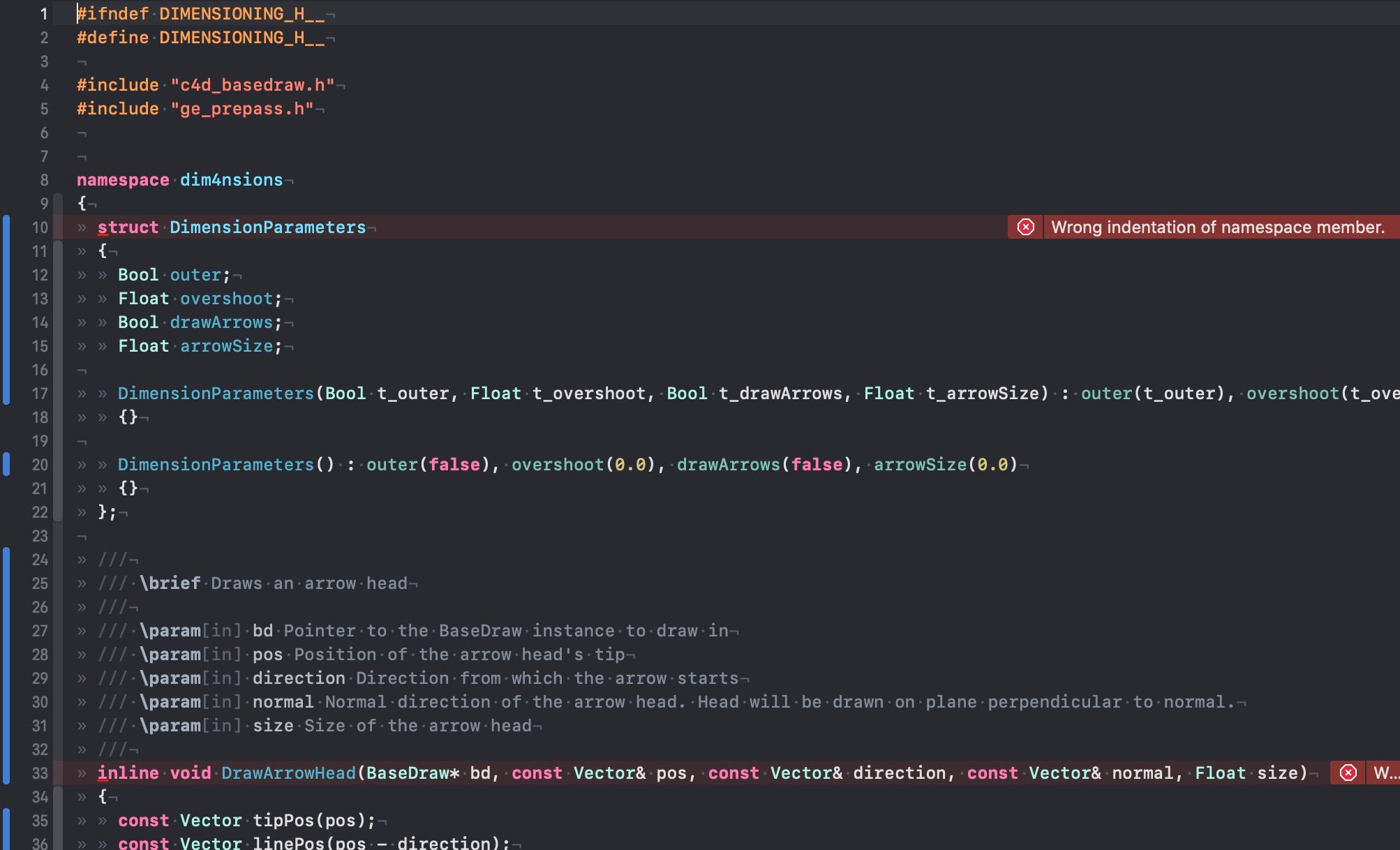1400x850 pixels.
Task: Click line number 33 in the gutter
Action: coord(40,773)
